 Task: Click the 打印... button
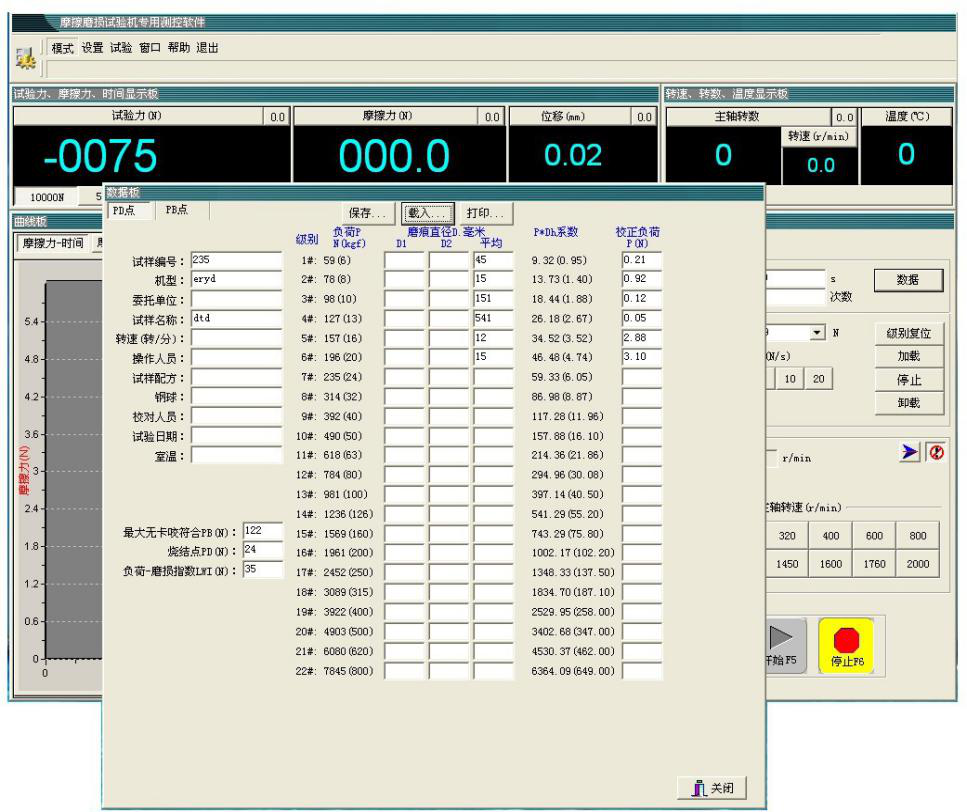pos(484,213)
